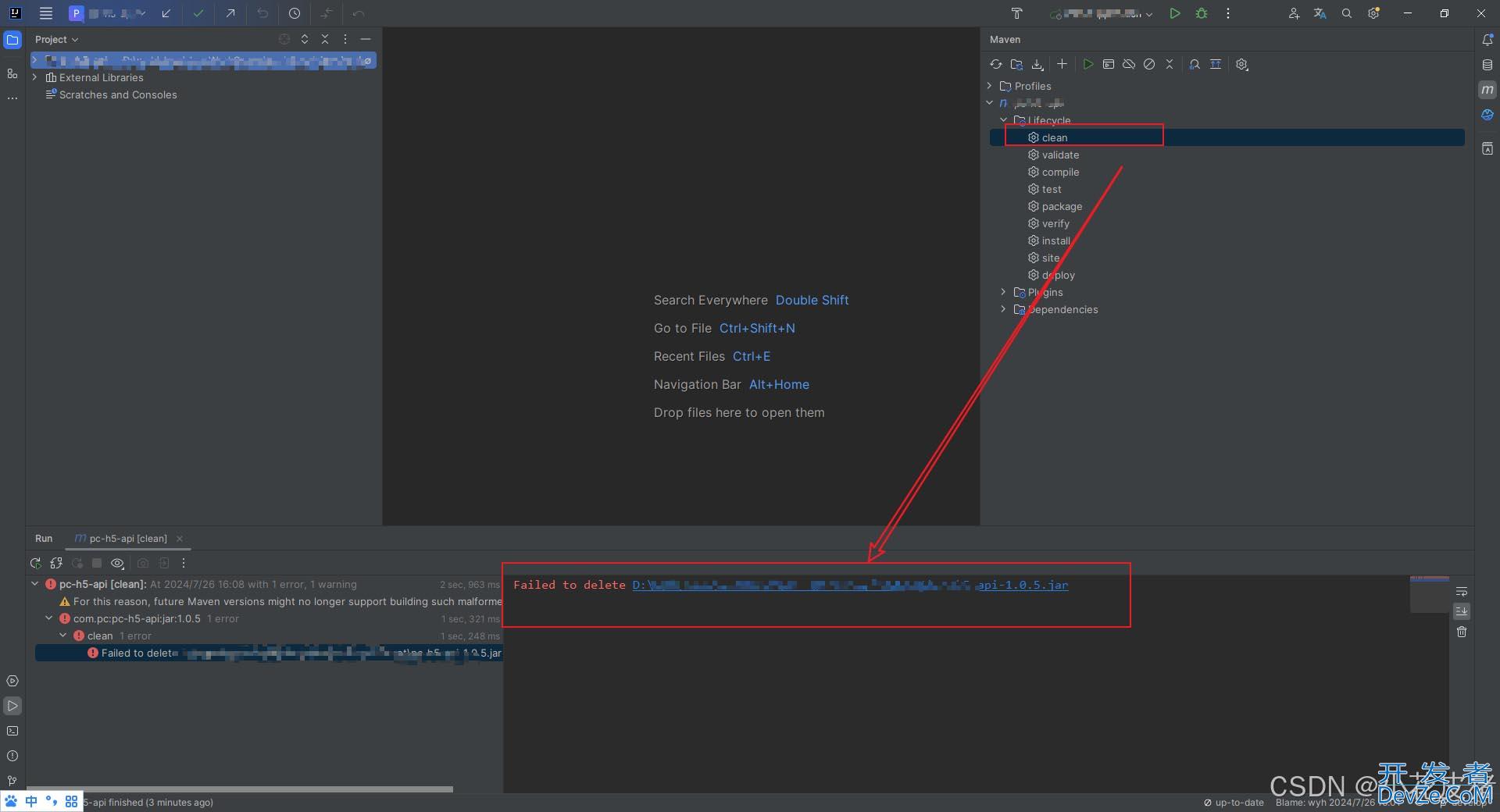Viewport: 1500px width, 812px height.
Task: Open the Database tool window
Action: click(1487, 65)
